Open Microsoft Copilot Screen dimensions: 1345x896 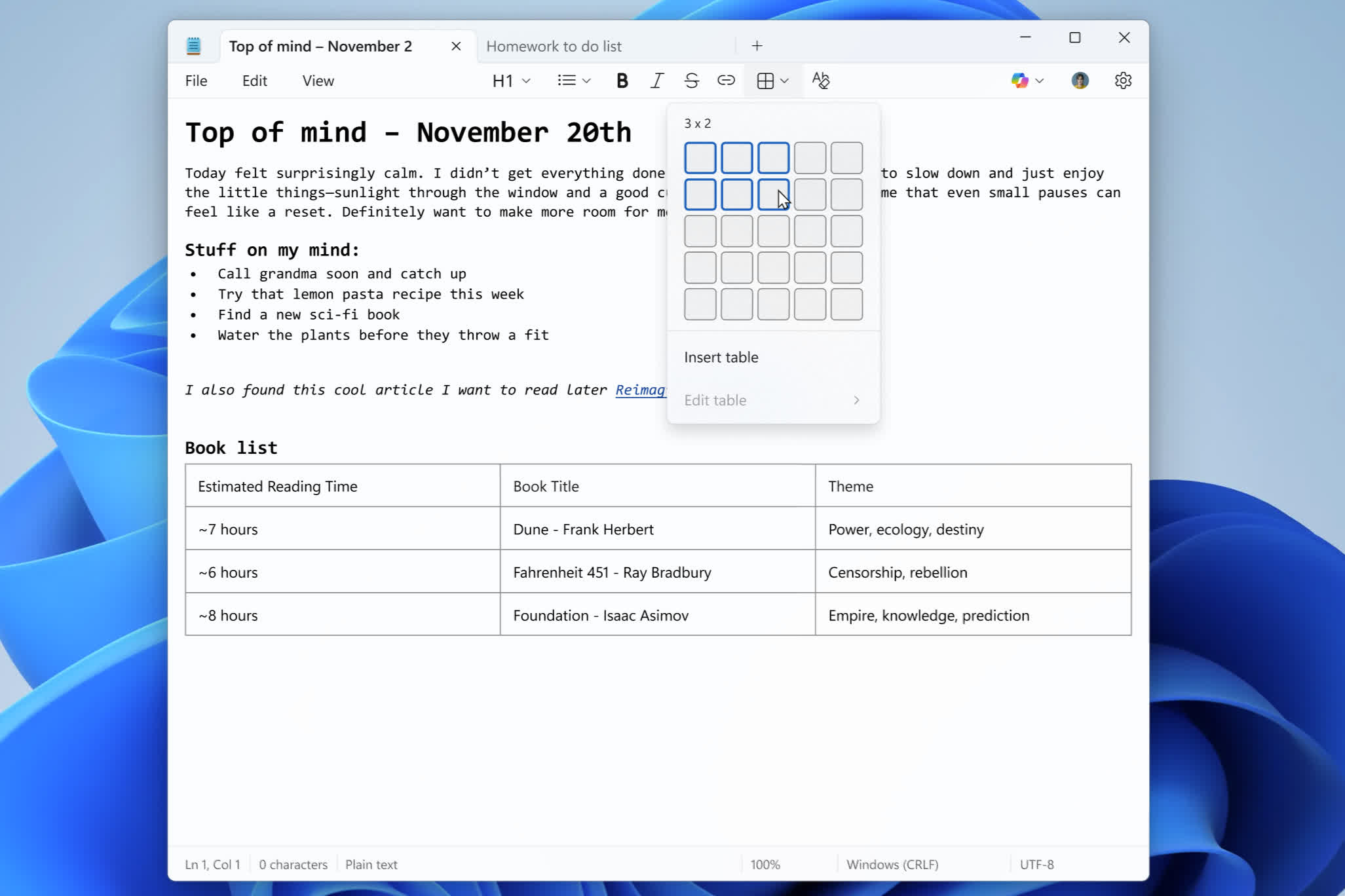[x=1020, y=80]
